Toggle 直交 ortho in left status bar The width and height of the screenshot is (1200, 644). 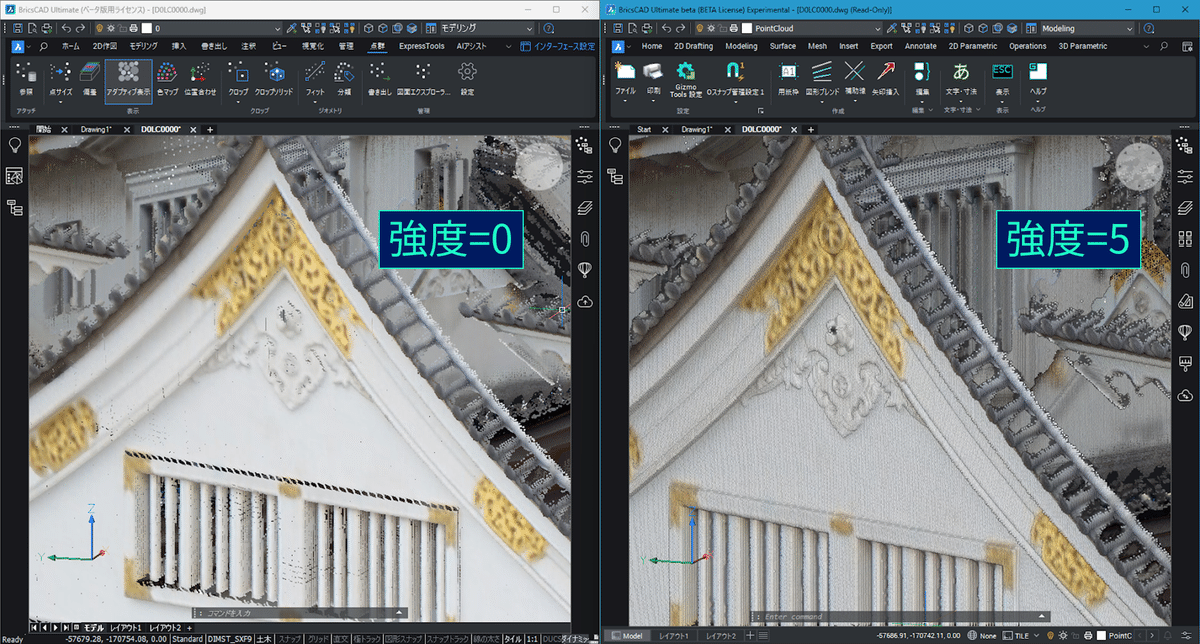(342, 638)
